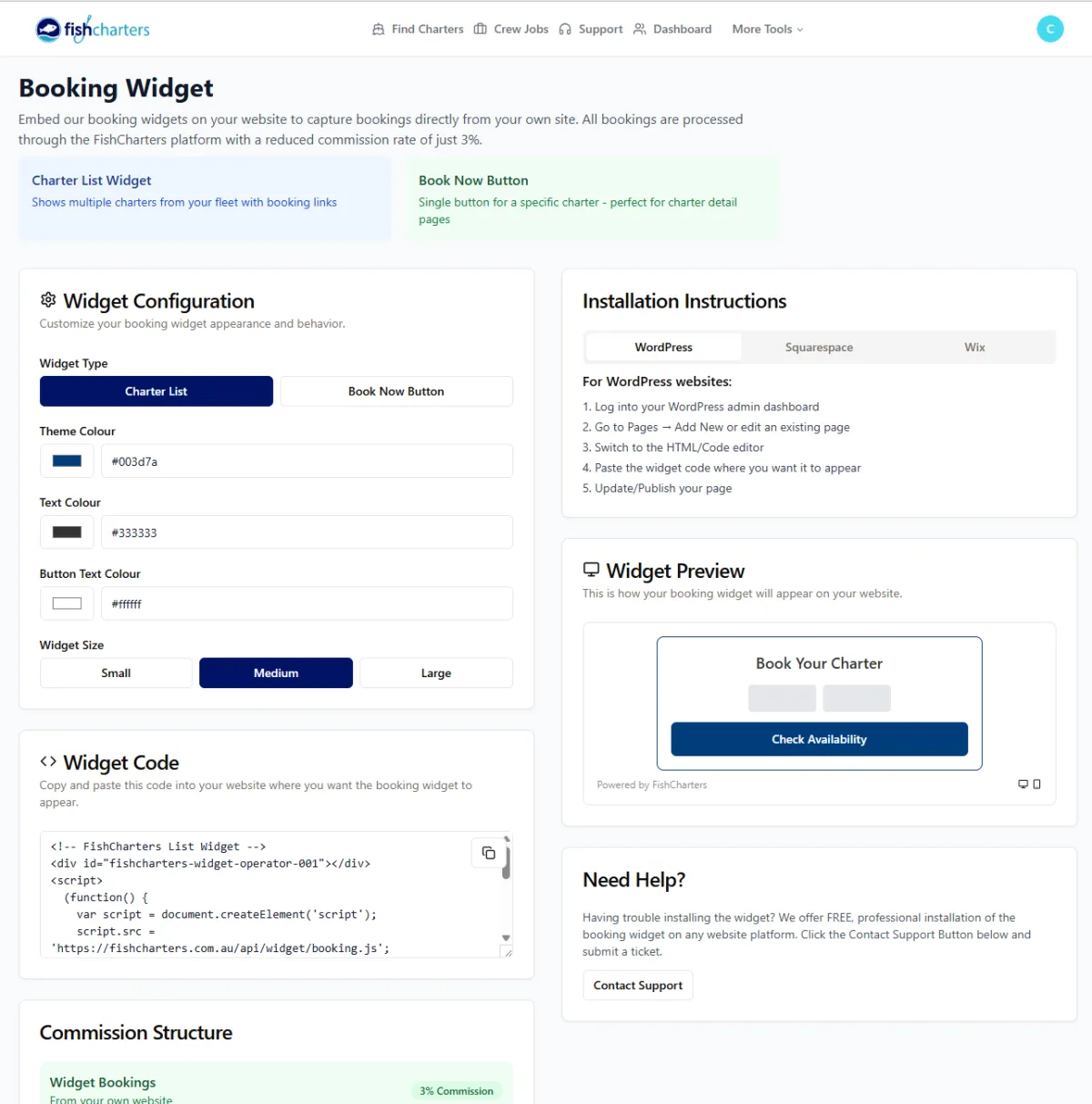Open Crew Jobs in the top navigation
The height and width of the screenshot is (1104, 1092).
coord(511,29)
